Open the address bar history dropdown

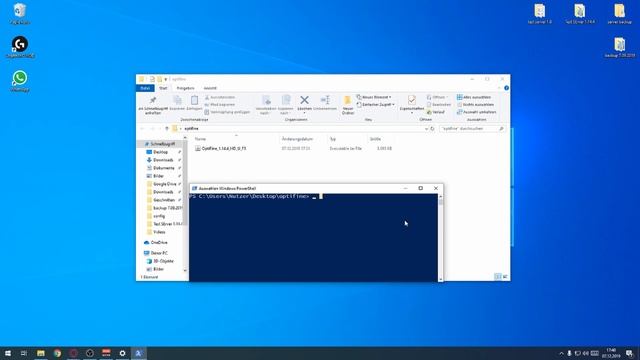(426, 129)
